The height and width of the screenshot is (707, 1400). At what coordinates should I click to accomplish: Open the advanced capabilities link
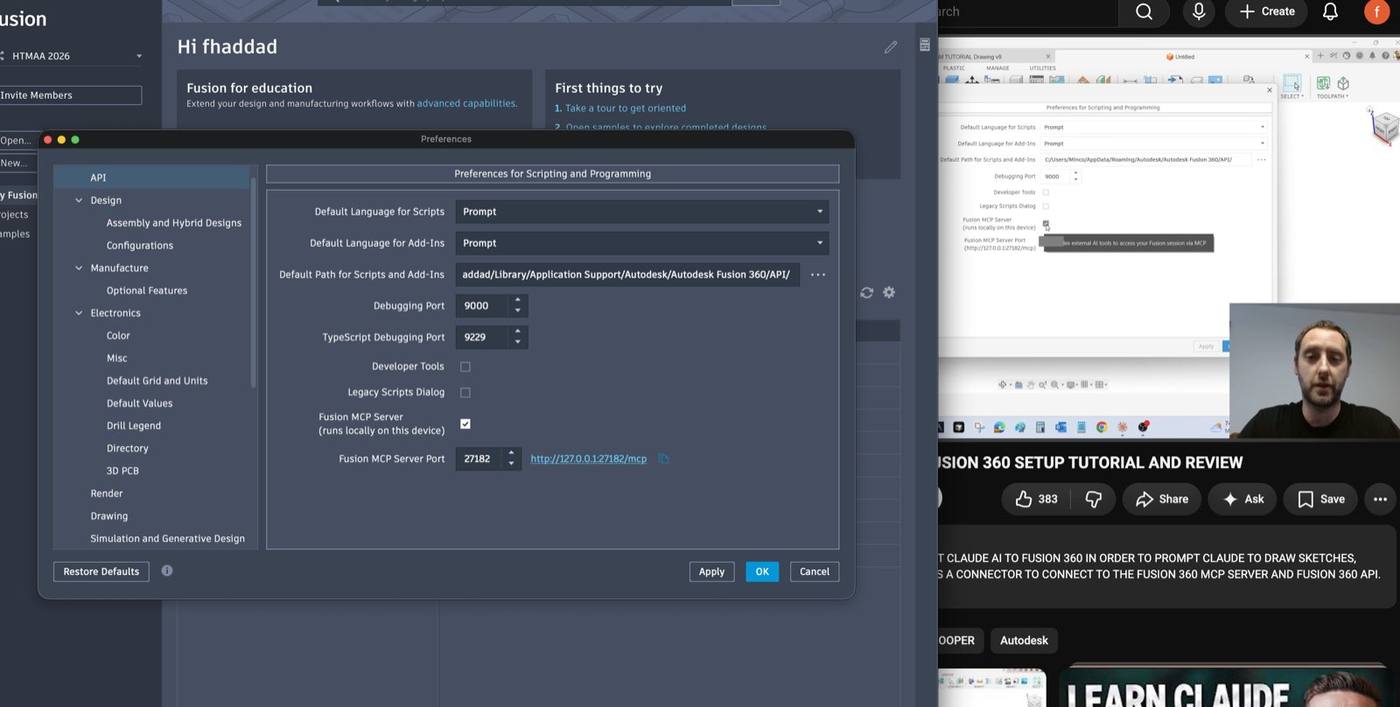click(x=466, y=104)
